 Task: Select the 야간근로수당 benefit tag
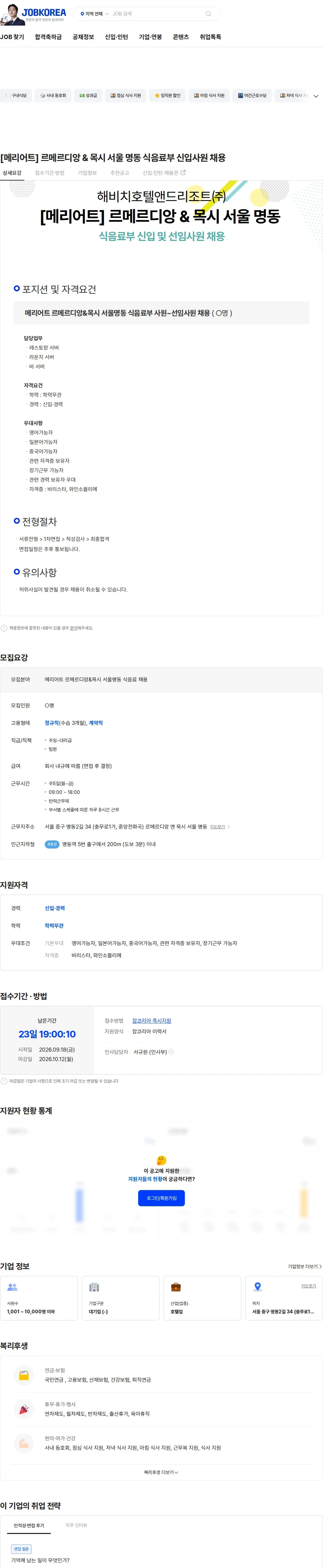click(252, 96)
